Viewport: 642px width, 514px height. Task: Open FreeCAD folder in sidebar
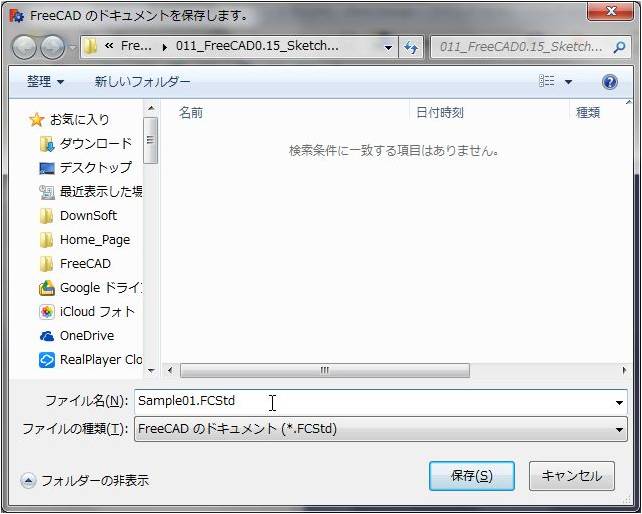pos(85,263)
